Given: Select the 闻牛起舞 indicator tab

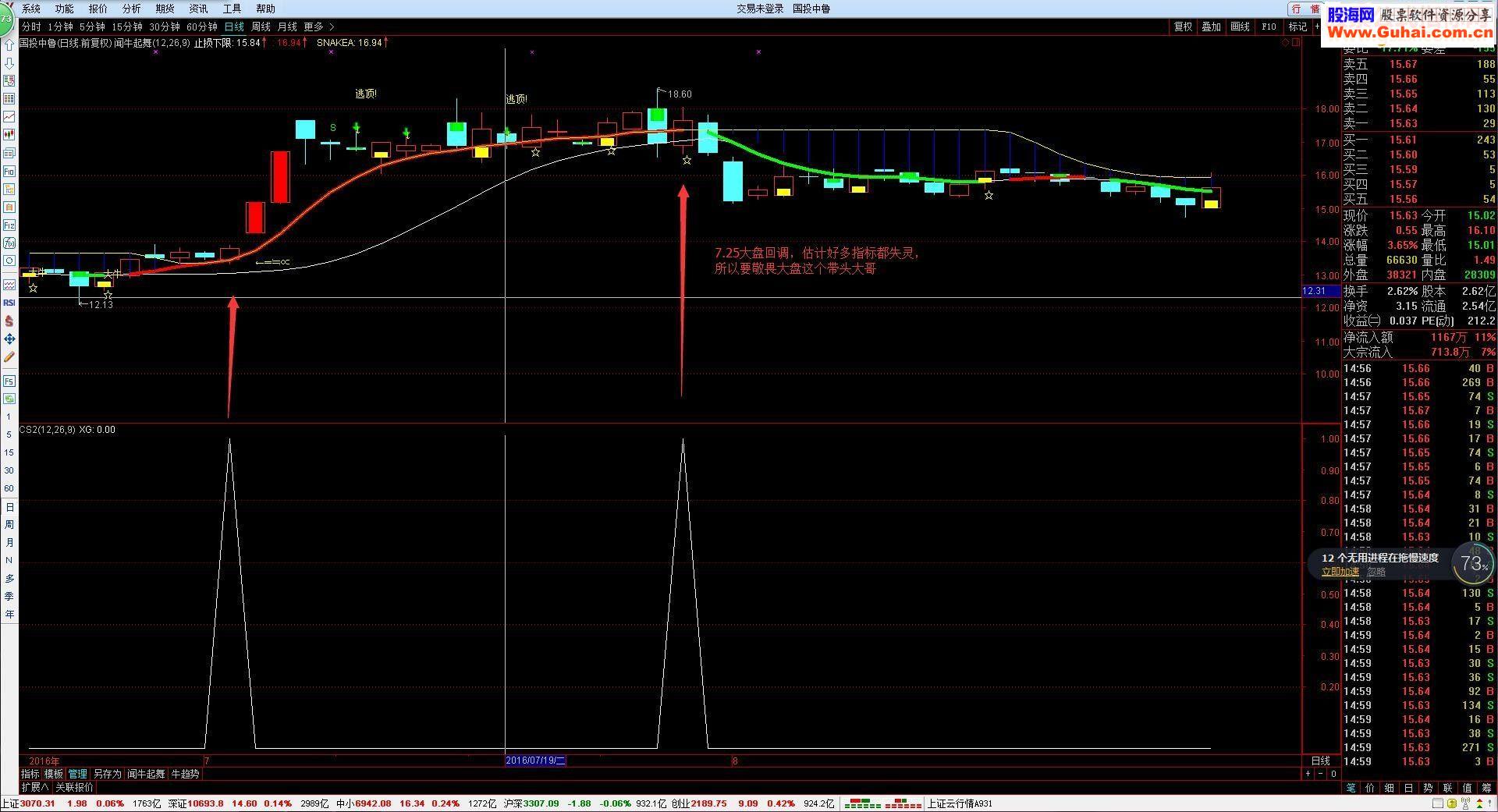Looking at the screenshot, I should 146,774.
